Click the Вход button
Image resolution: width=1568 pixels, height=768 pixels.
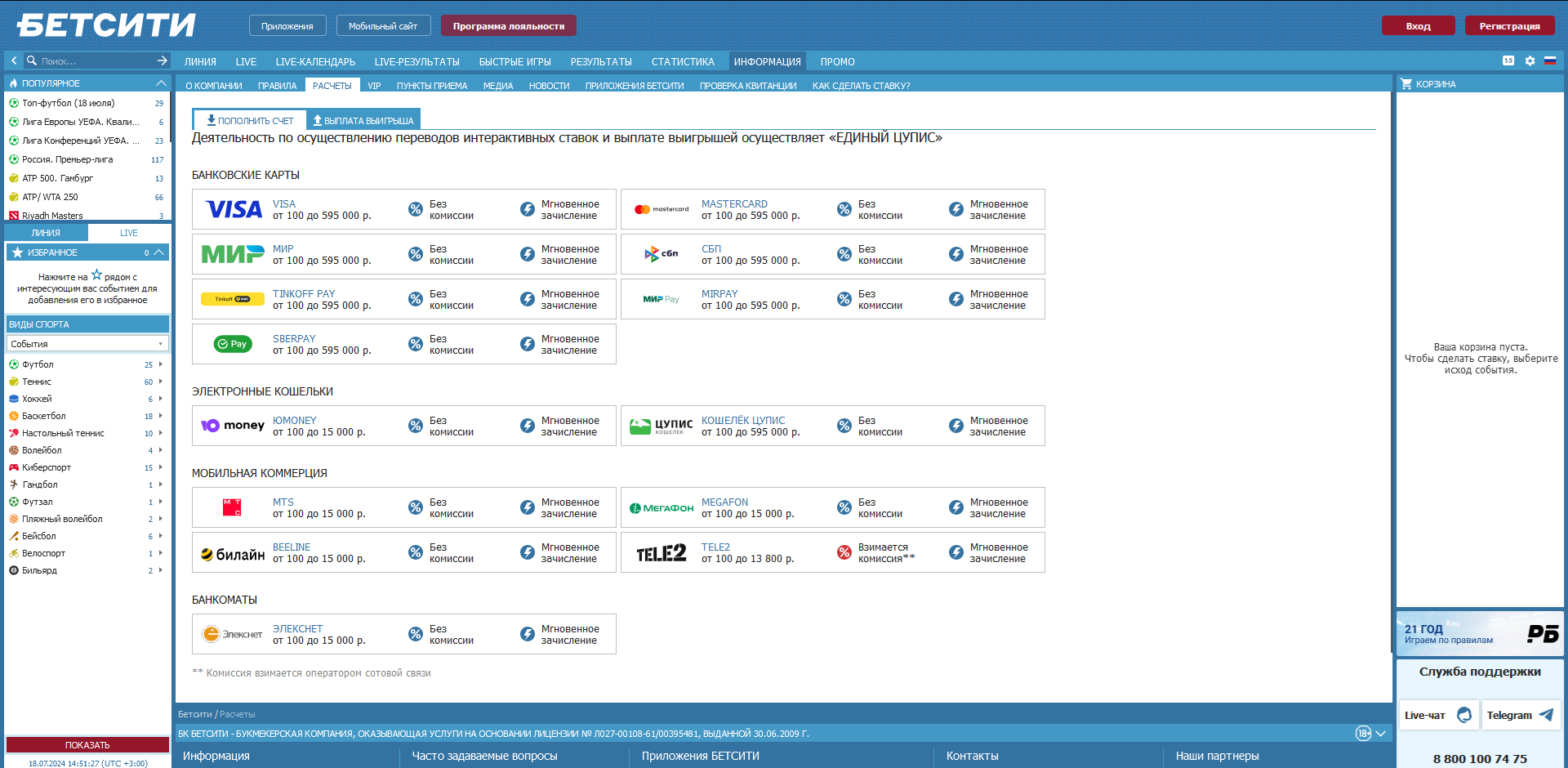click(x=1418, y=25)
